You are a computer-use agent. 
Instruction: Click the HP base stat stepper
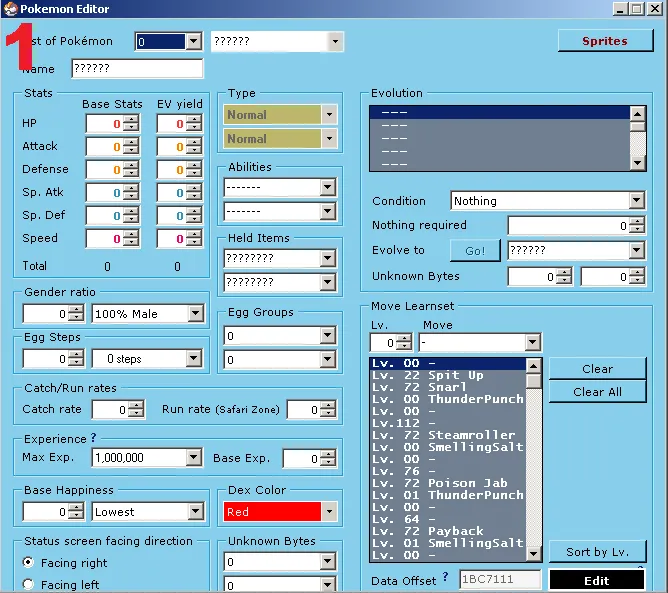point(131,124)
